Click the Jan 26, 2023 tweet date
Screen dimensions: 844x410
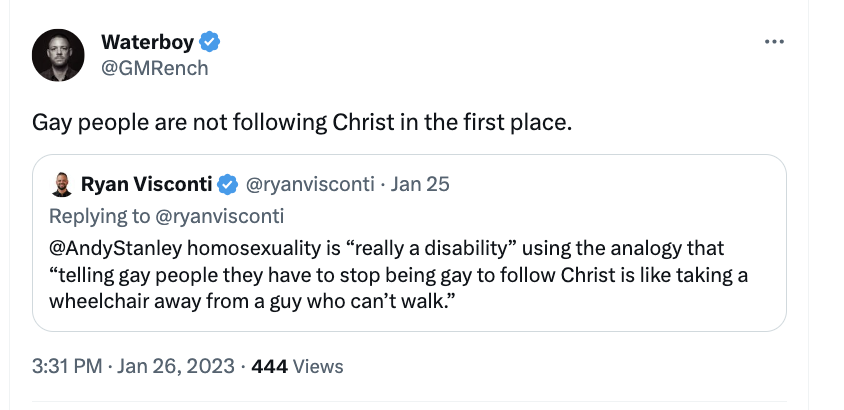[x=176, y=366]
